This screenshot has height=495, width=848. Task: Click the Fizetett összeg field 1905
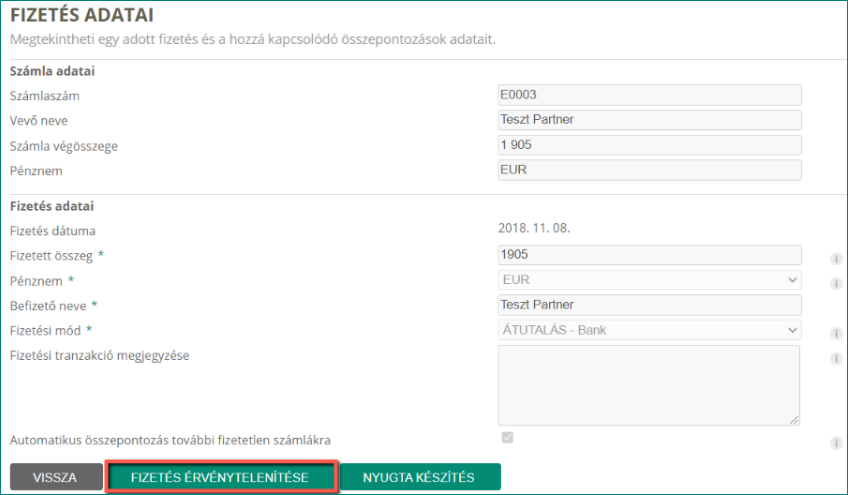click(x=650, y=255)
